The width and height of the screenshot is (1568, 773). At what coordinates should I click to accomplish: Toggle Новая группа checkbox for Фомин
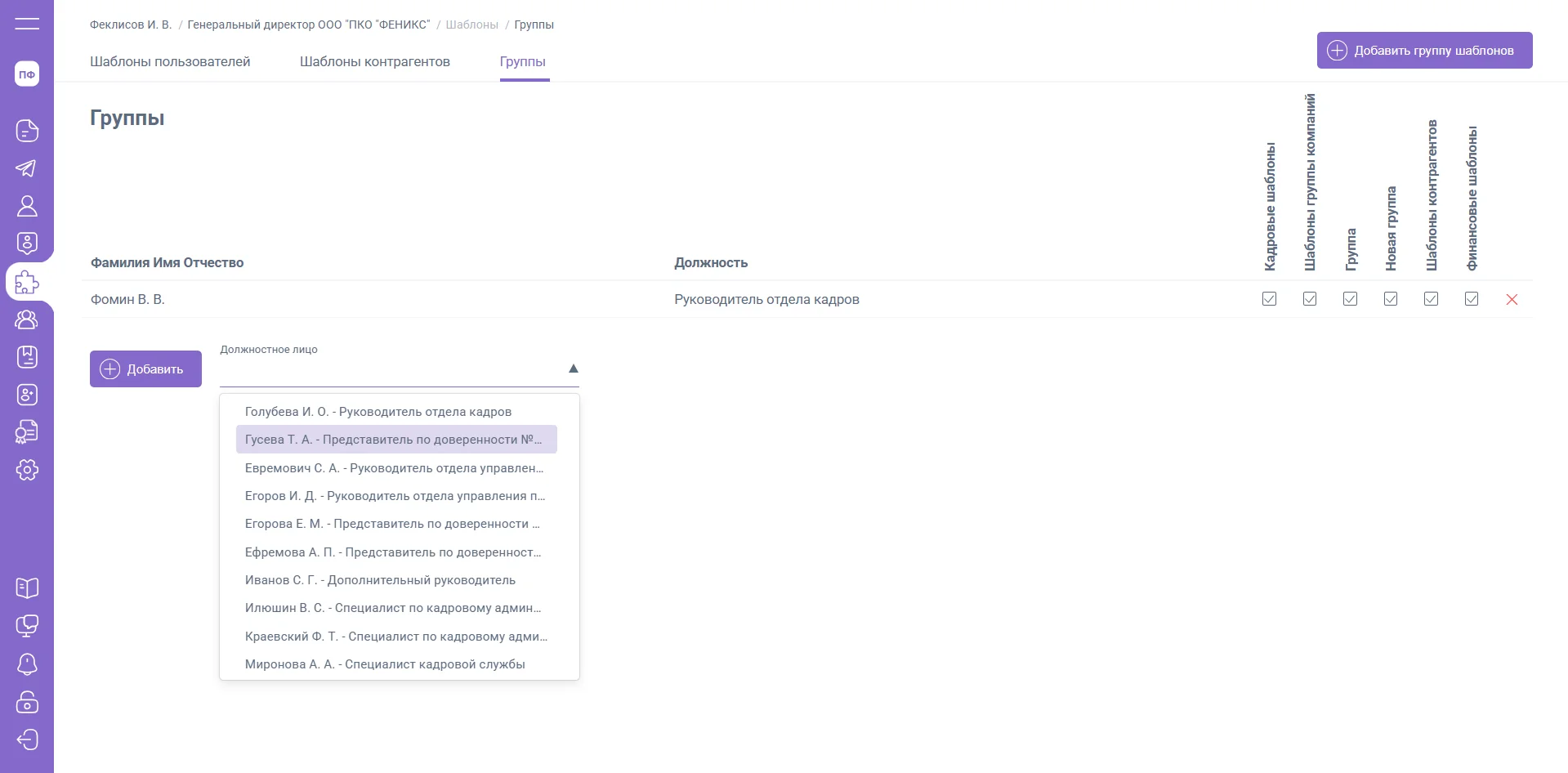(x=1391, y=299)
